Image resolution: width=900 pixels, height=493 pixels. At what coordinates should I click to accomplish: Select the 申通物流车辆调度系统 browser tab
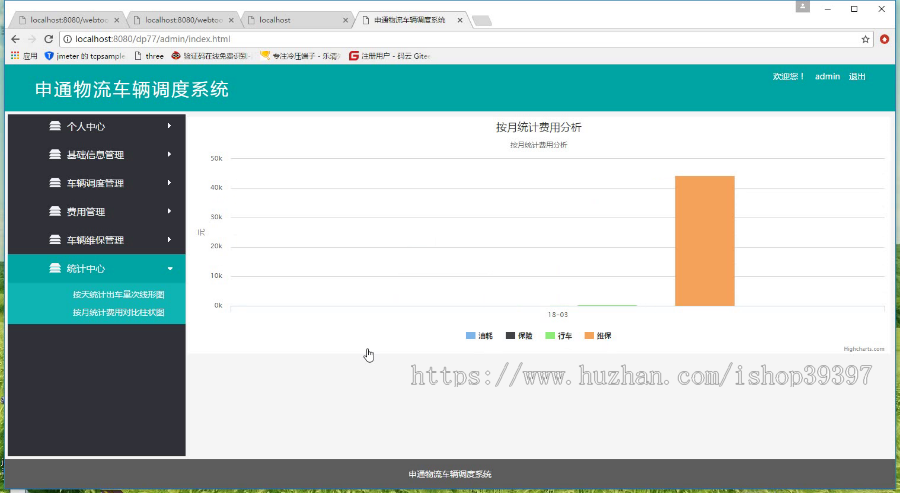click(x=412, y=20)
